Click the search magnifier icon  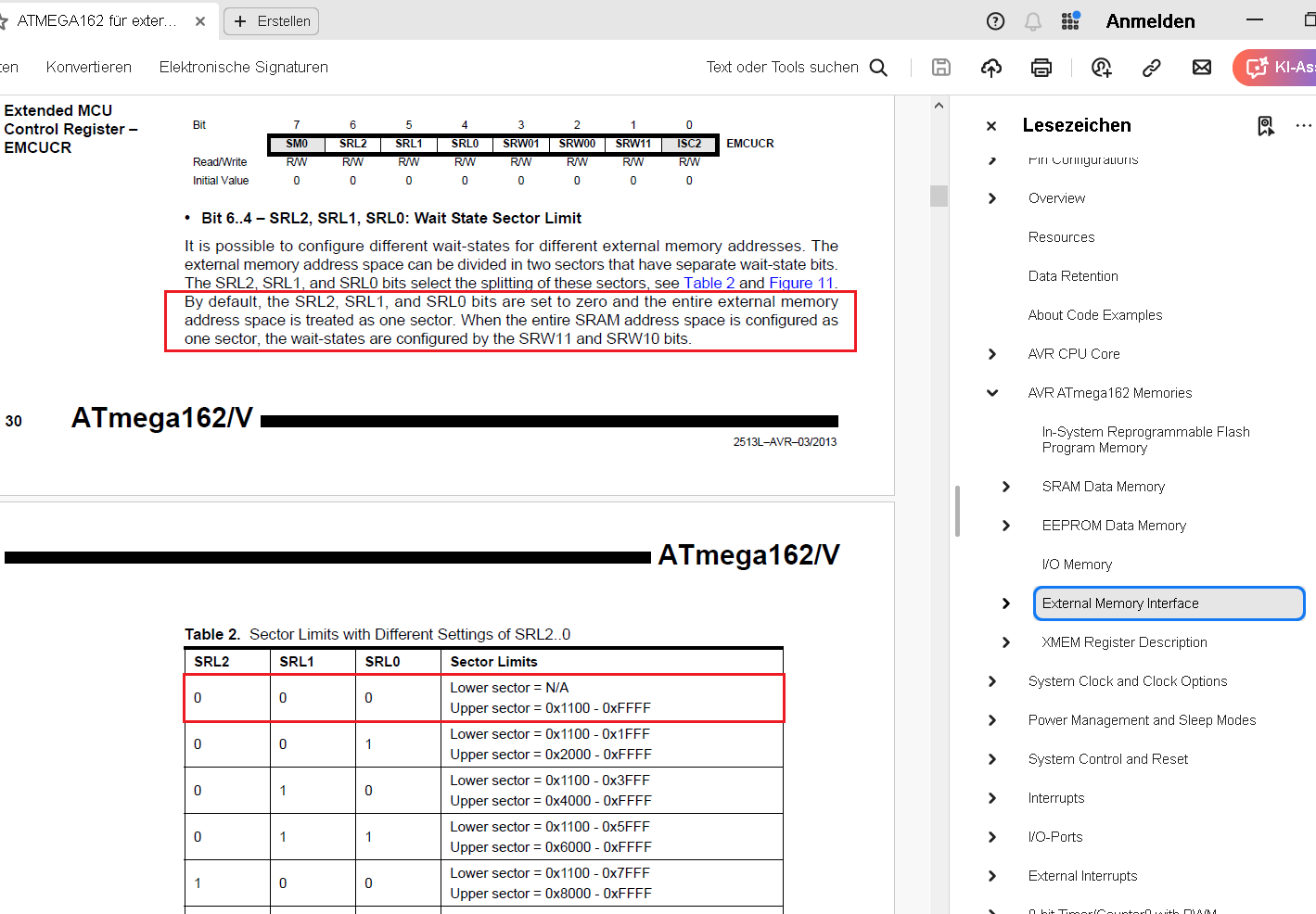click(x=878, y=67)
